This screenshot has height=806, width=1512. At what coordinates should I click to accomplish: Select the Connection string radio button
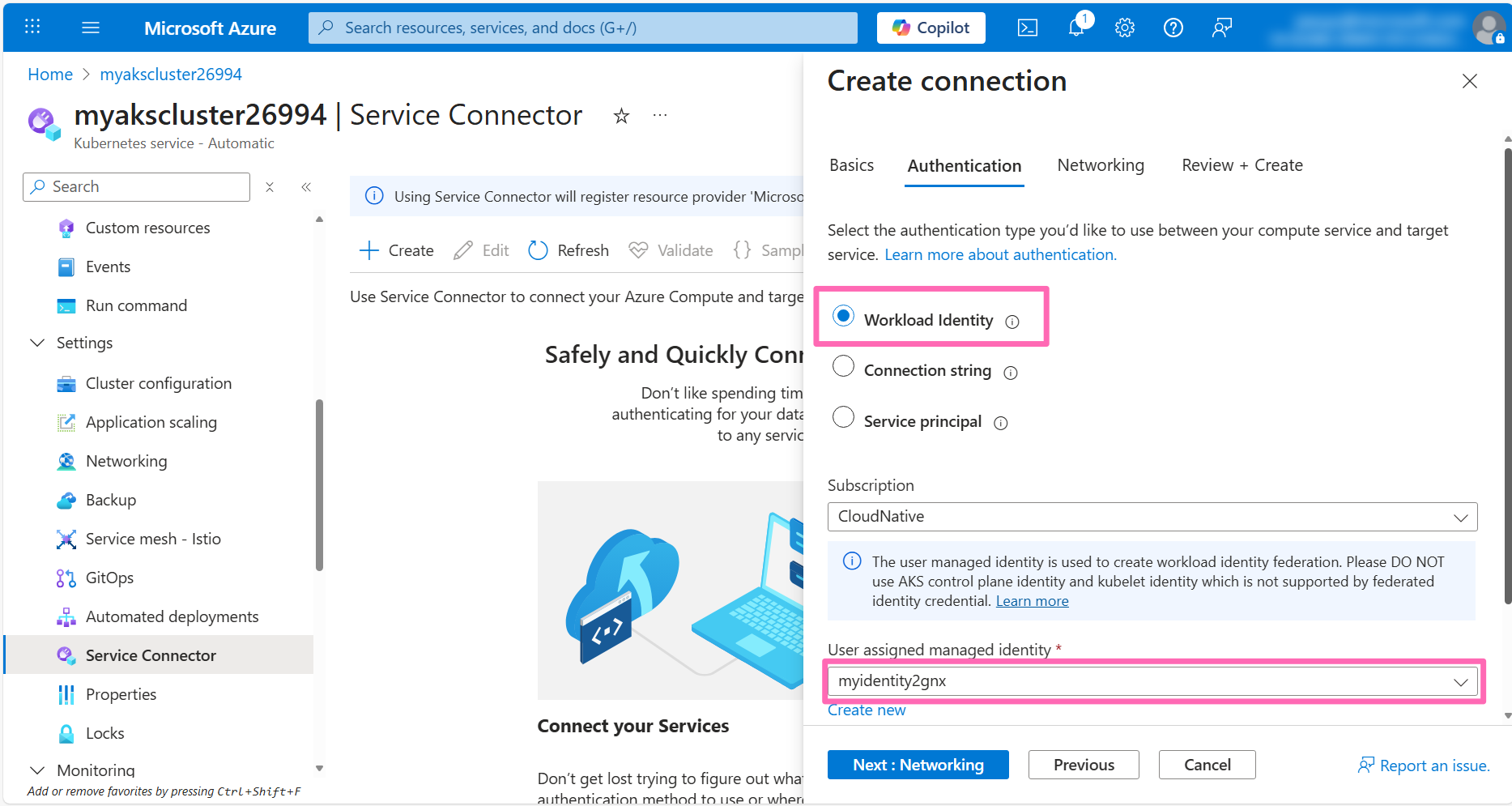point(843,366)
